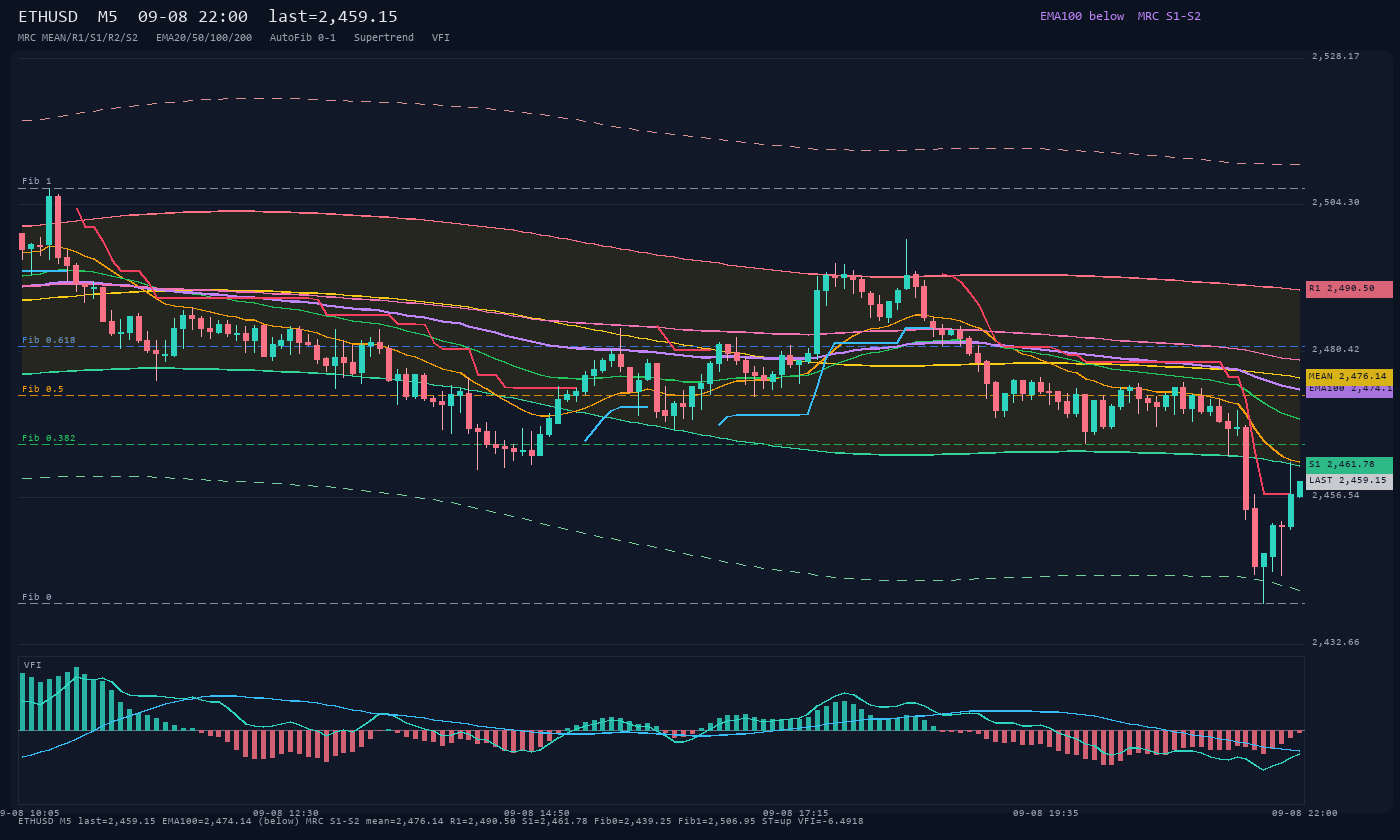1400x840 pixels.
Task: Click the header last=2,459.15 readout
Action: 333,17
